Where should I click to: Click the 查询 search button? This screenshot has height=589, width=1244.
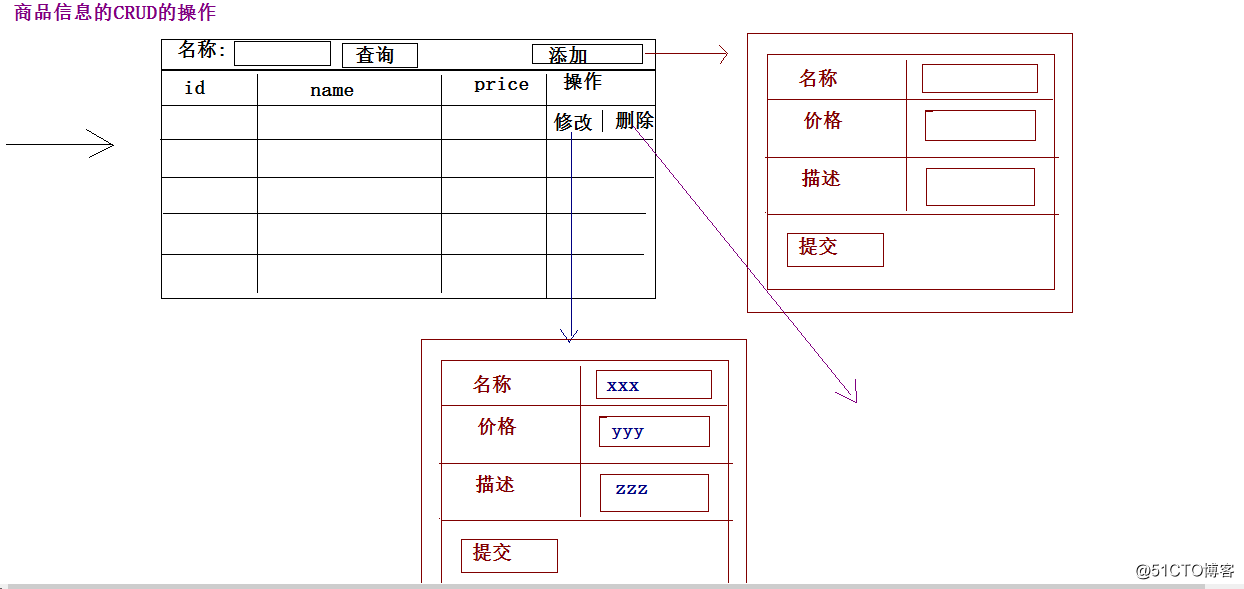(x=380, y=55)
